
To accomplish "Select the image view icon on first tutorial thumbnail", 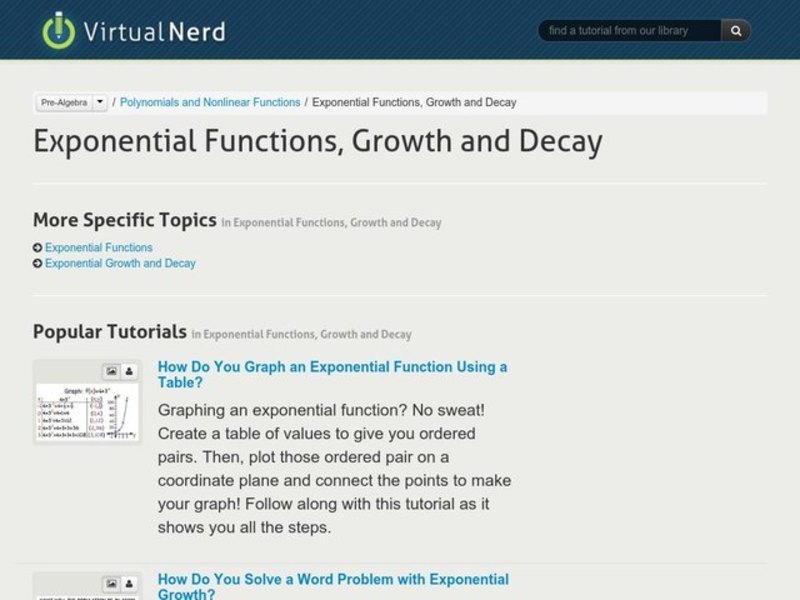I will click(110, 370).
